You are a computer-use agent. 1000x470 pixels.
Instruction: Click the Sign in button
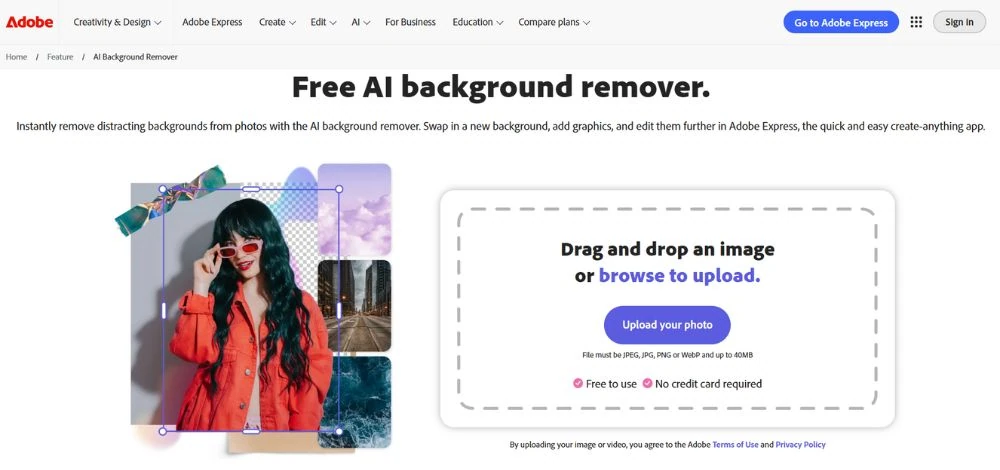click(x=959, y=22)
